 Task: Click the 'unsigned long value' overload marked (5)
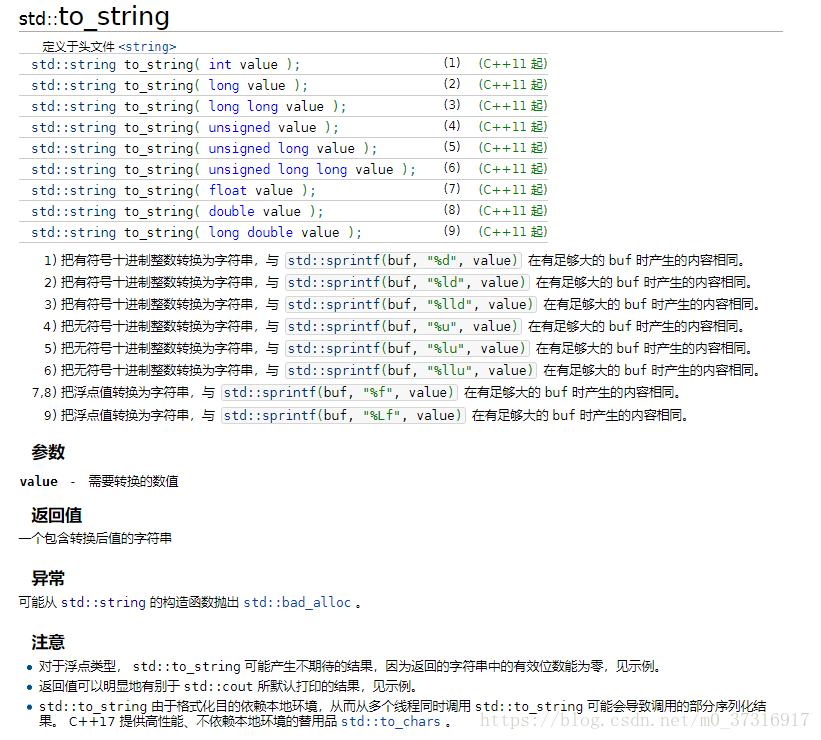pos(204,148)
